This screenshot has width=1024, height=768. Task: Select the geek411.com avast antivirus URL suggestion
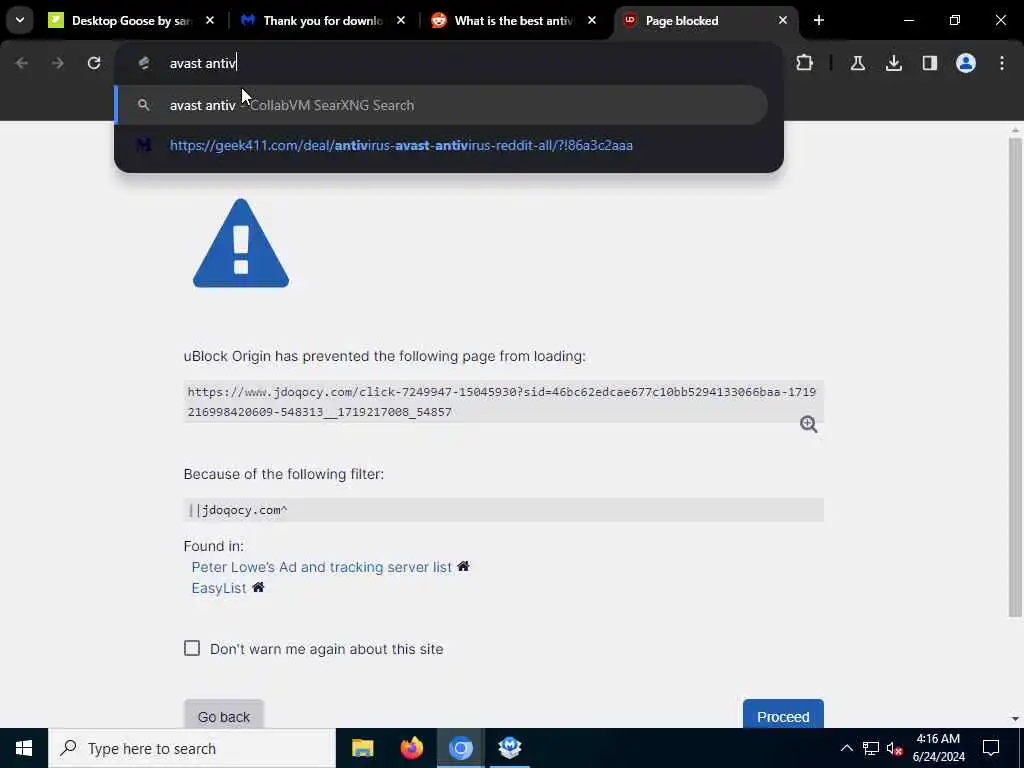tap(441, 145)
